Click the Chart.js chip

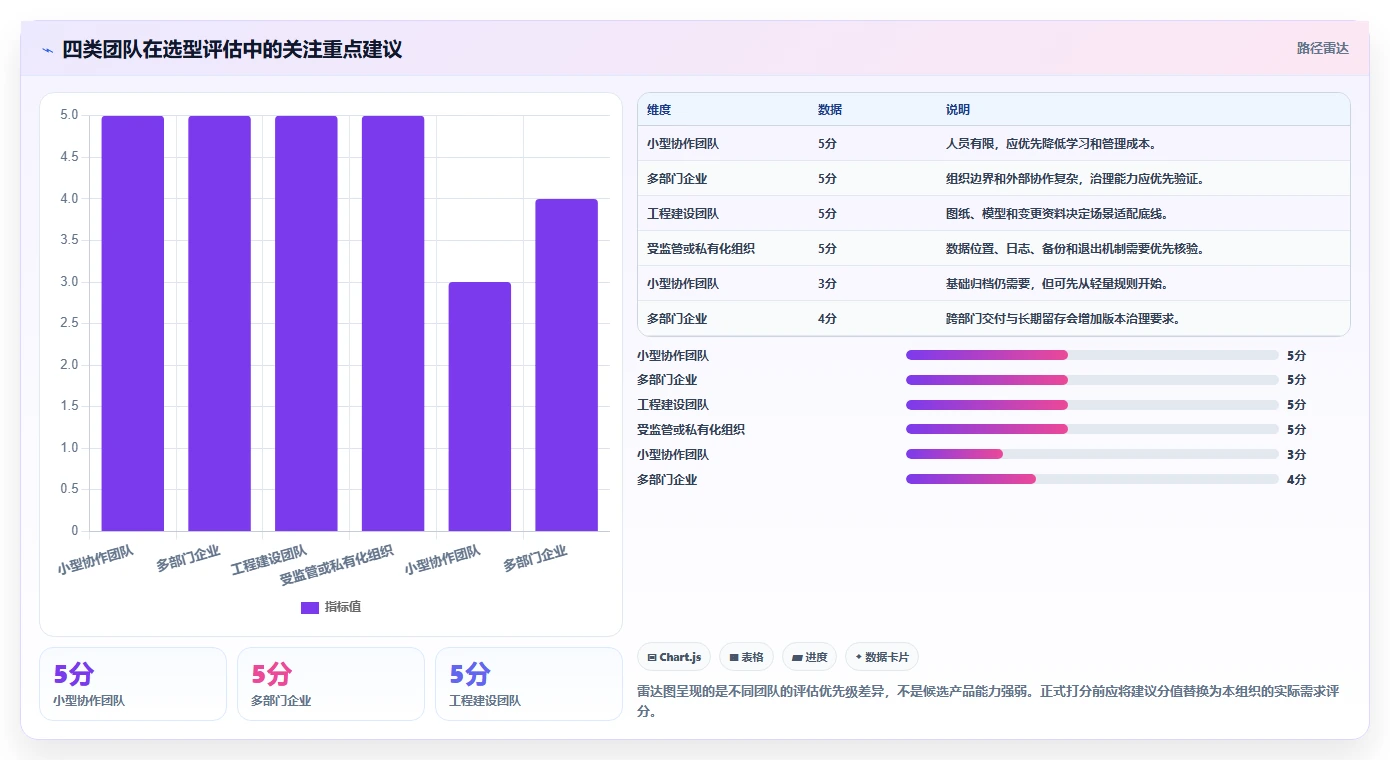click(674, 657)
